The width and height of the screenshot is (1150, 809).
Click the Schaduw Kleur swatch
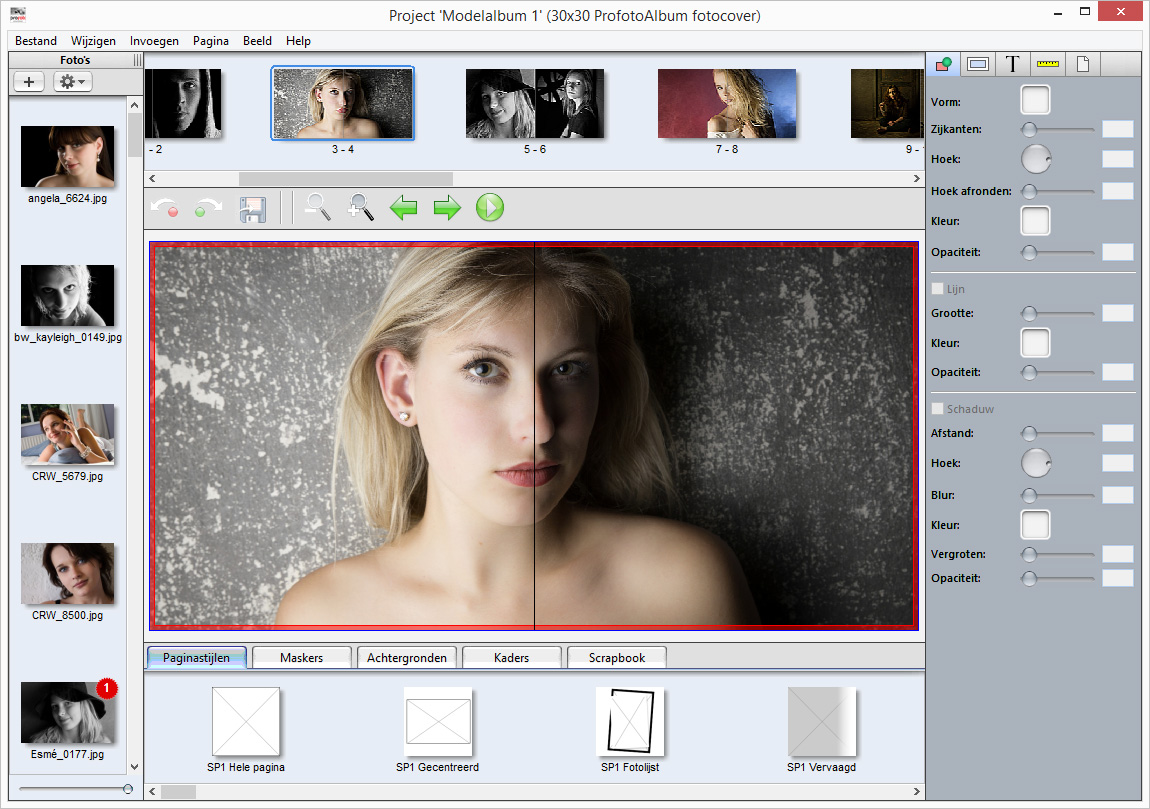pos(1035,524)
